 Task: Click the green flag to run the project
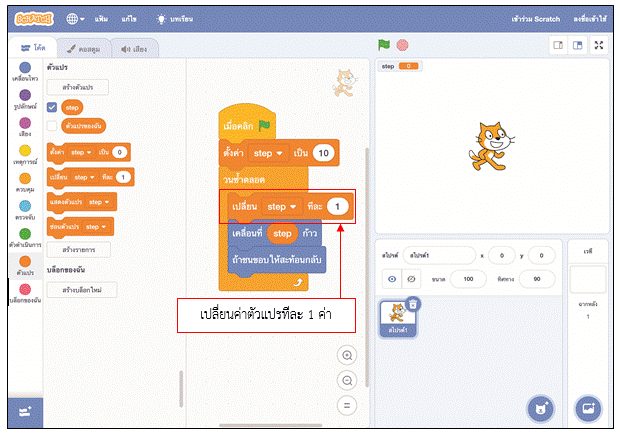tap(383, 45)
